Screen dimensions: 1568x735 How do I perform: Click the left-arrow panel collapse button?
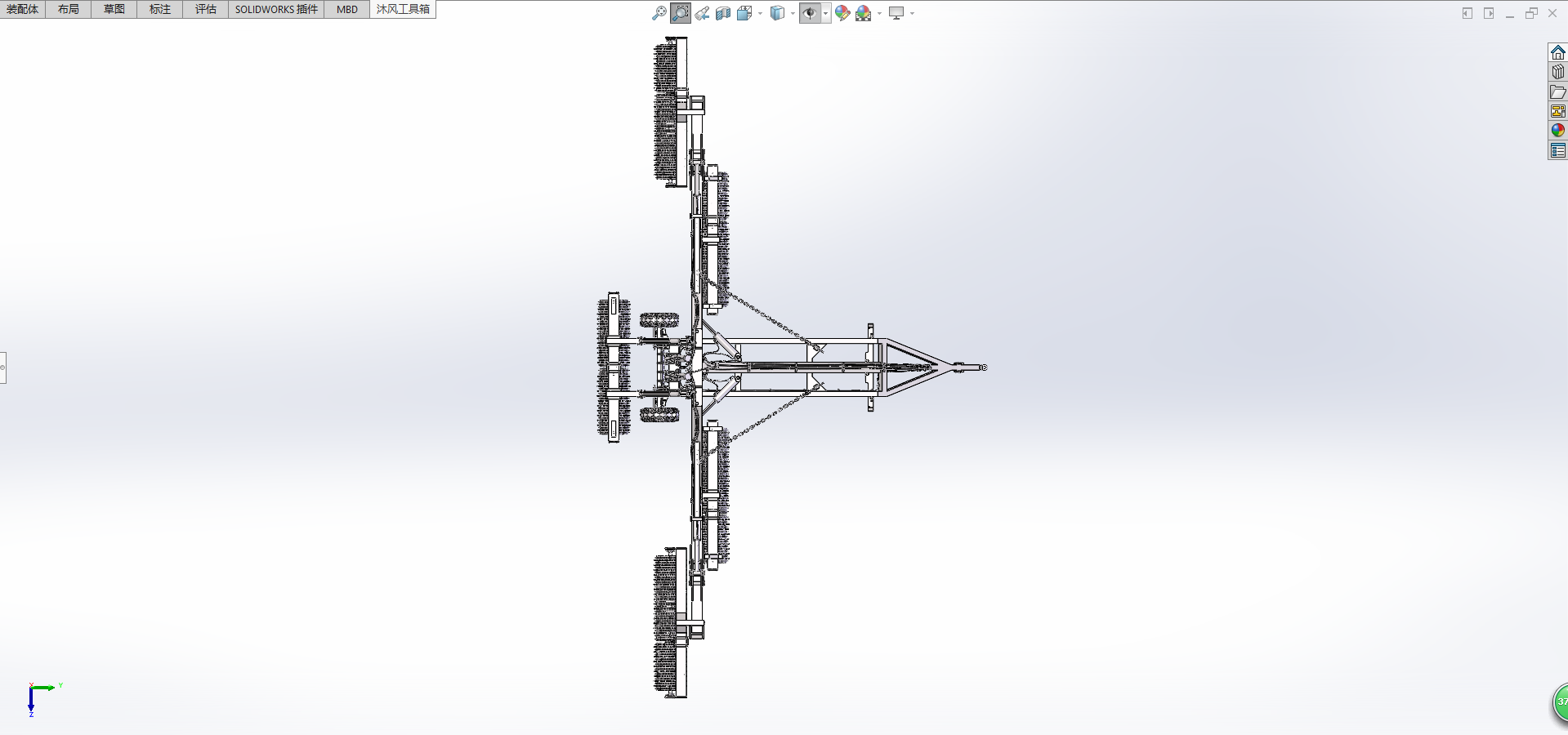click(1467, 13)
